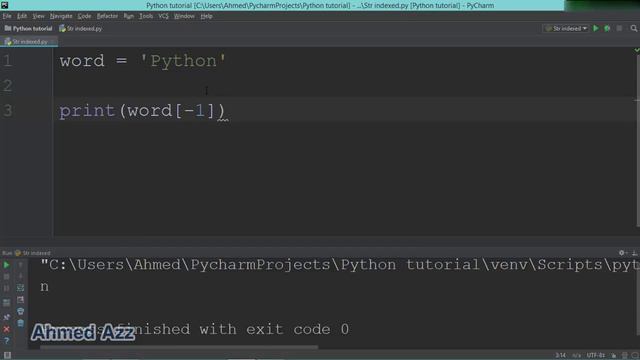Click the cursor position 3:14 in status bar

click(x=560, y=356)
